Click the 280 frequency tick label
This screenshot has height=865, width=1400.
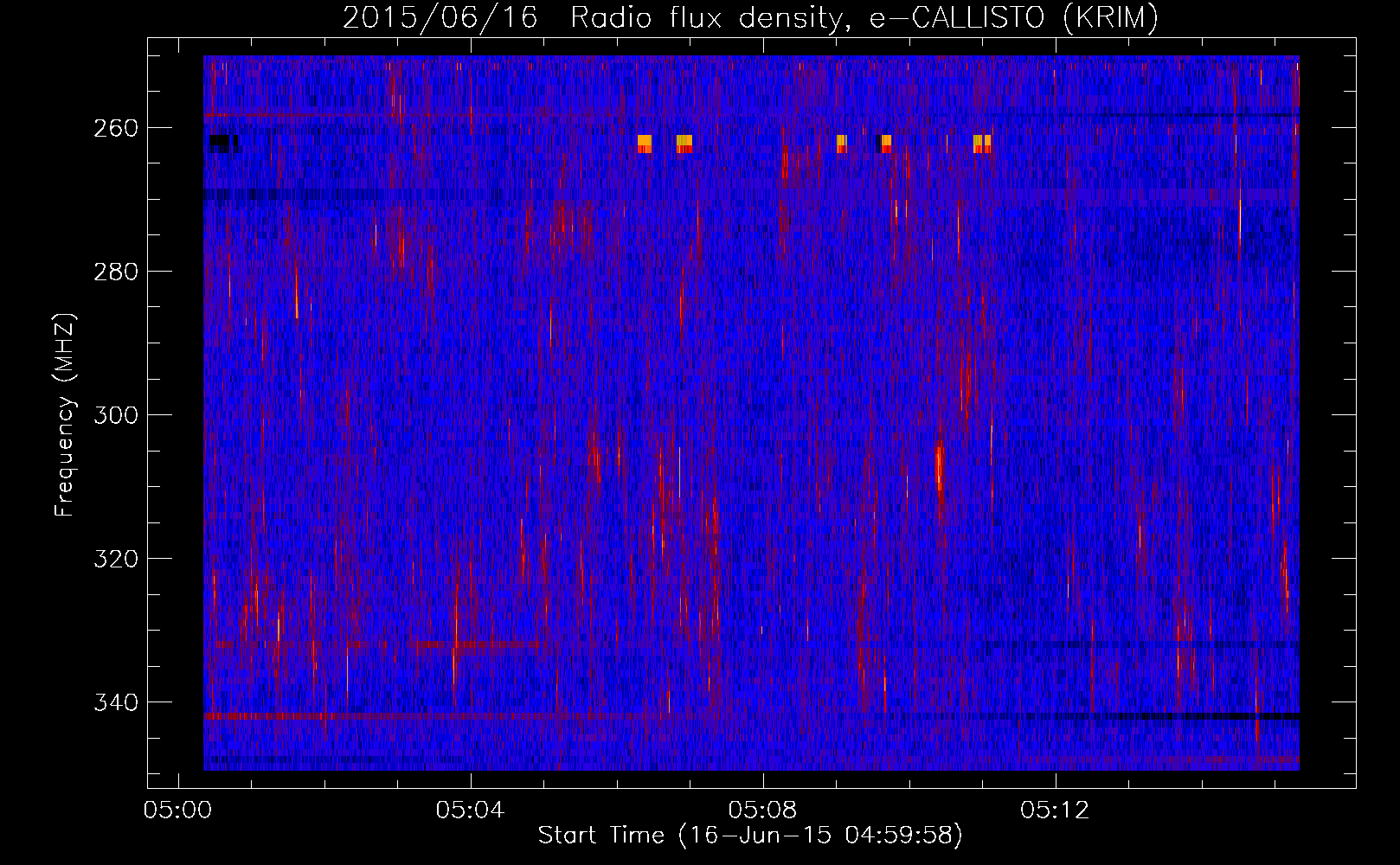click(x=116, y=272)
